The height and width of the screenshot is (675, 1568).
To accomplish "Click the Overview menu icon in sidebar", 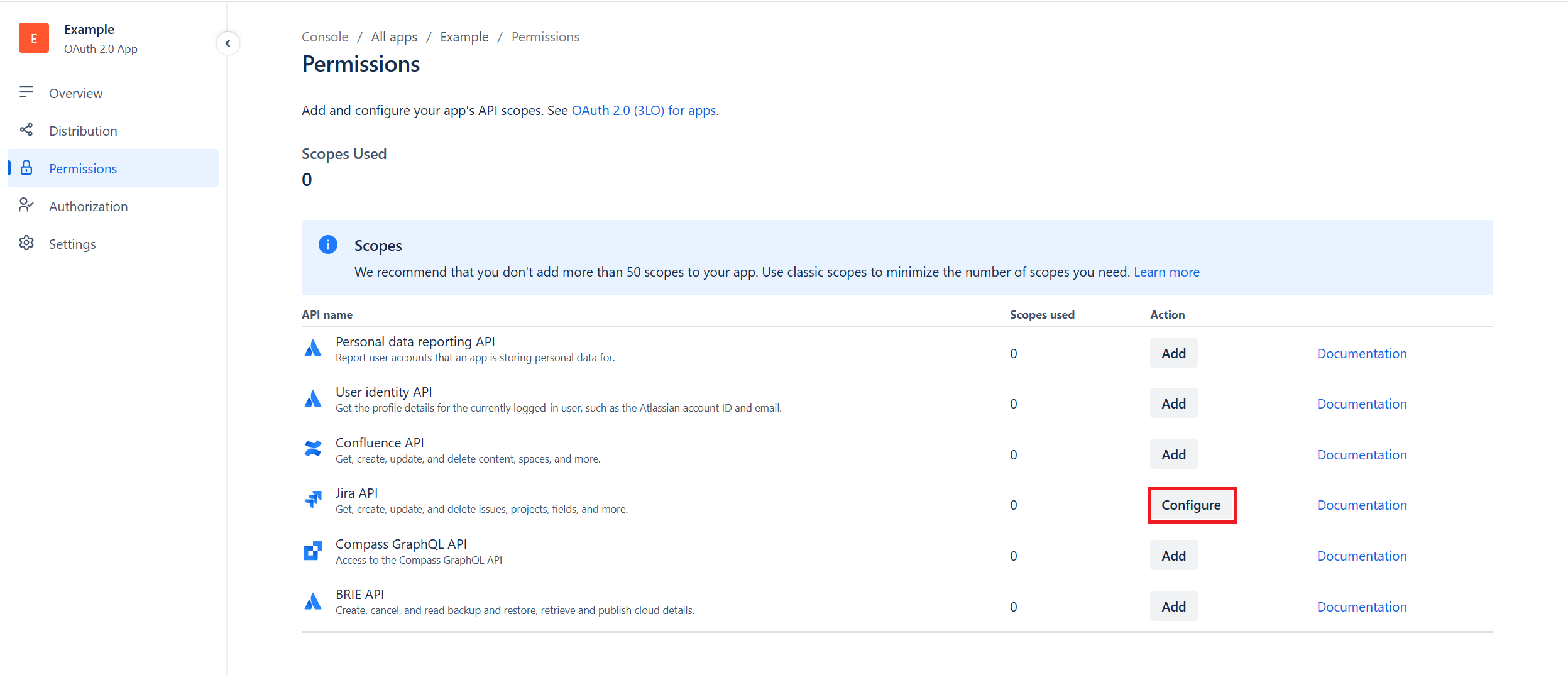I will (x=26, y=92).
